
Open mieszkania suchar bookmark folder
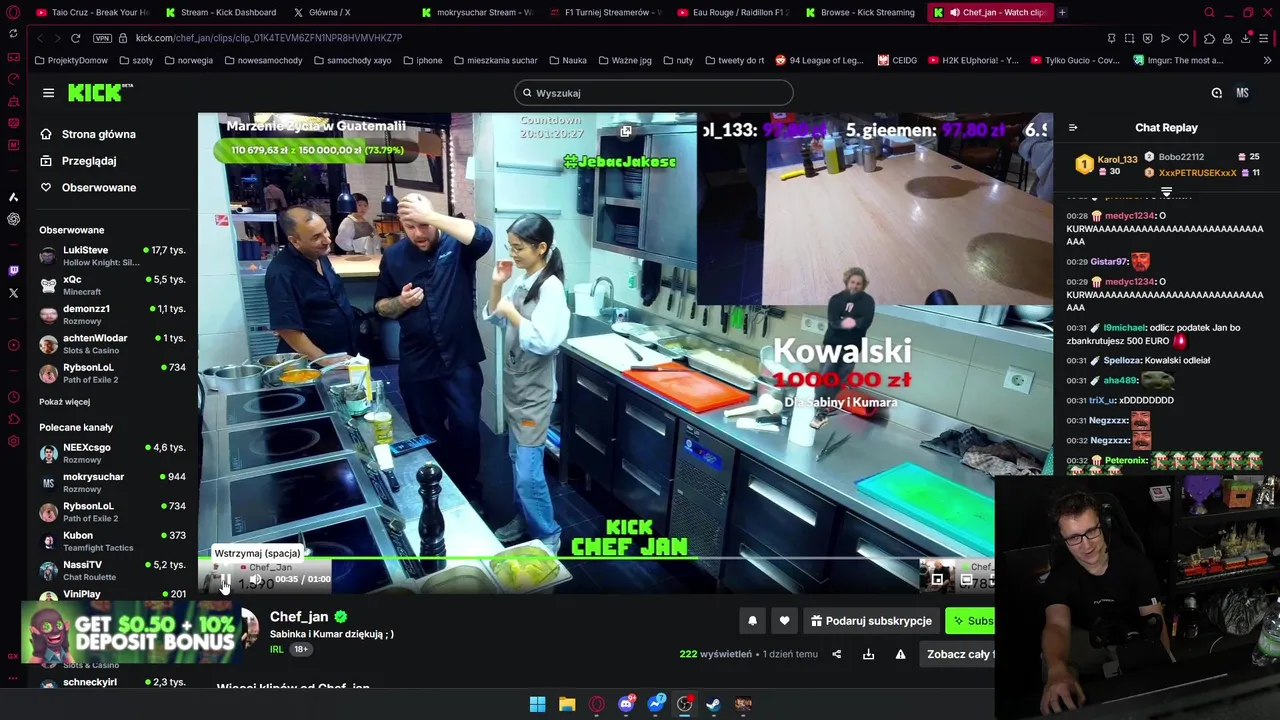click(x=495, y=60)
